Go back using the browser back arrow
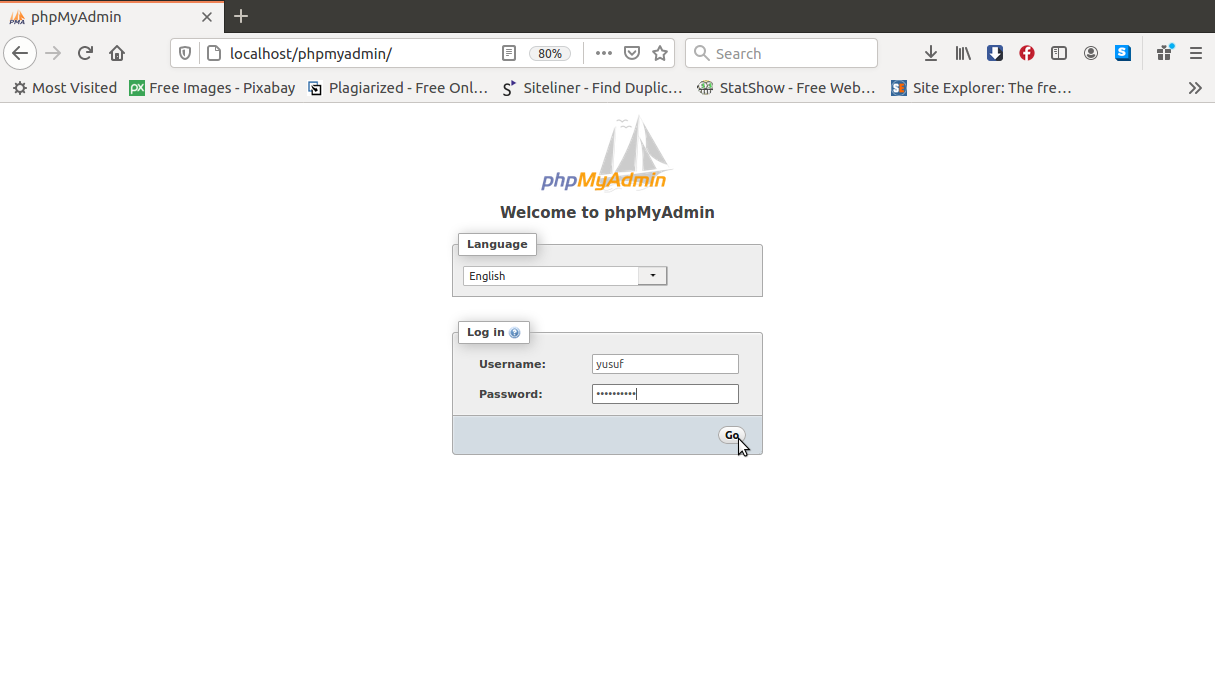Viewport: 1215px width, 696px height. (x=20, y=53)
